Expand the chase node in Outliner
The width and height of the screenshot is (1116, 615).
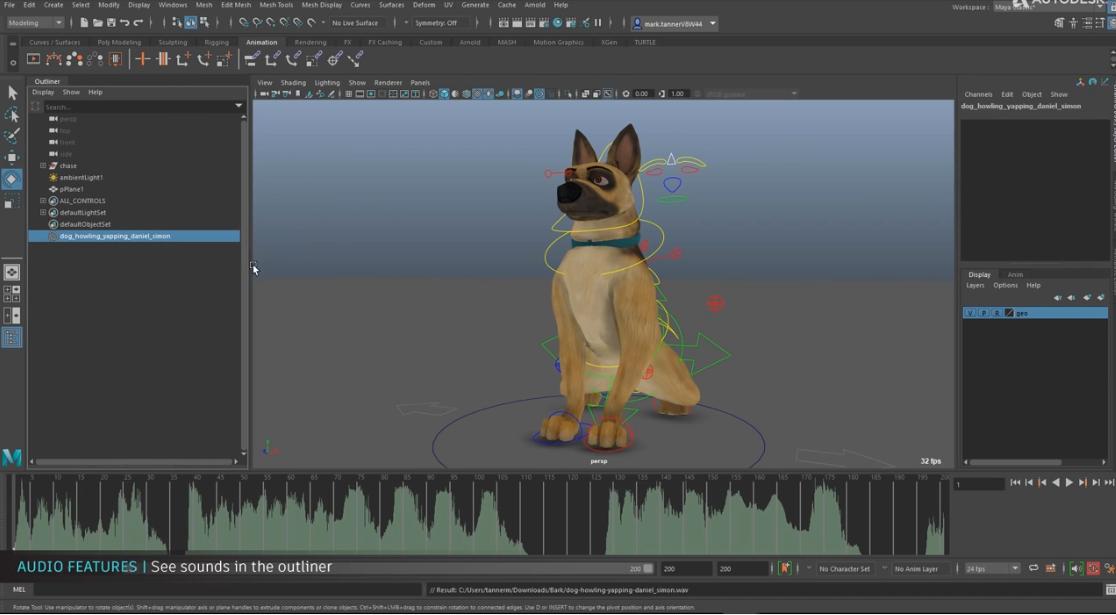point(43,166)
